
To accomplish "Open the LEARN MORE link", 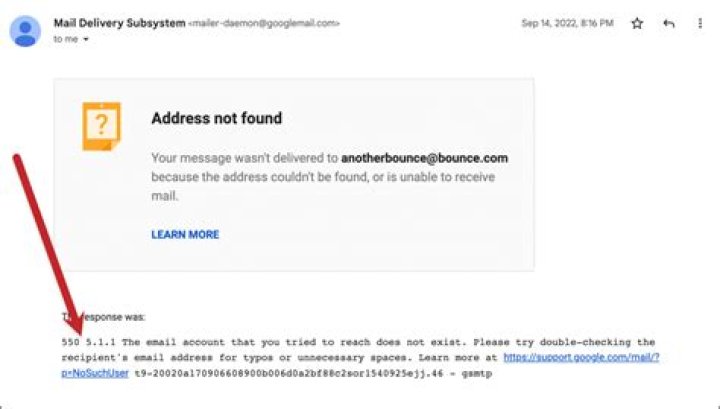I will pyautogui.click(x=185, y=235).
